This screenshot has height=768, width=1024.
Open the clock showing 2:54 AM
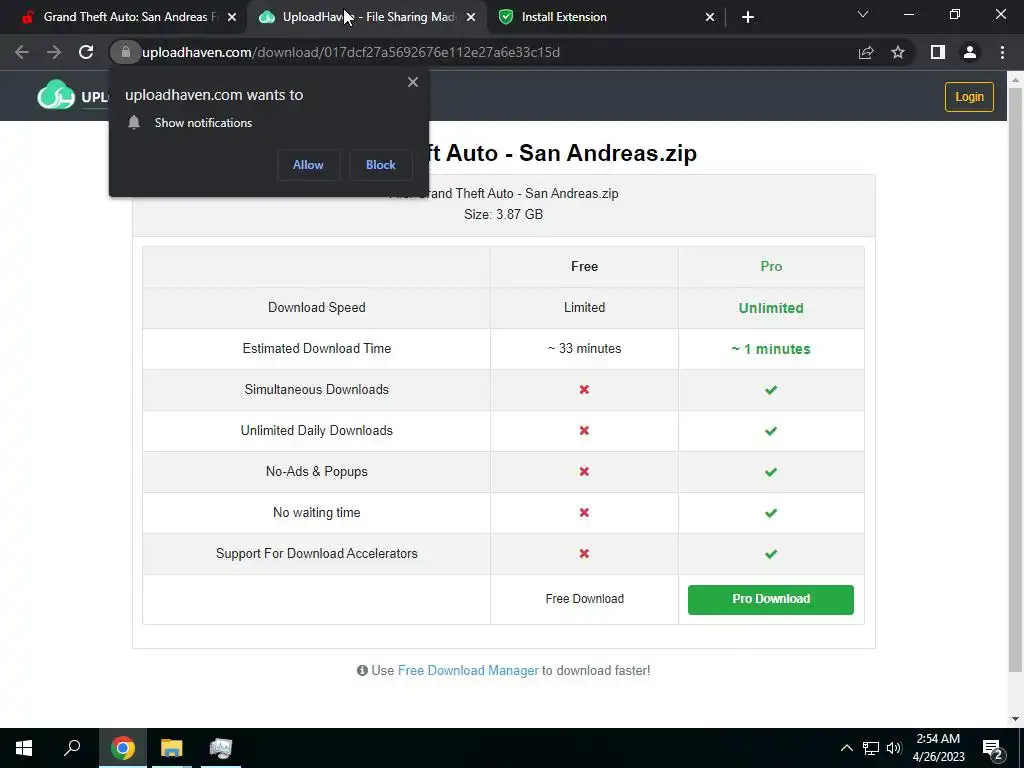pos(938,748)
